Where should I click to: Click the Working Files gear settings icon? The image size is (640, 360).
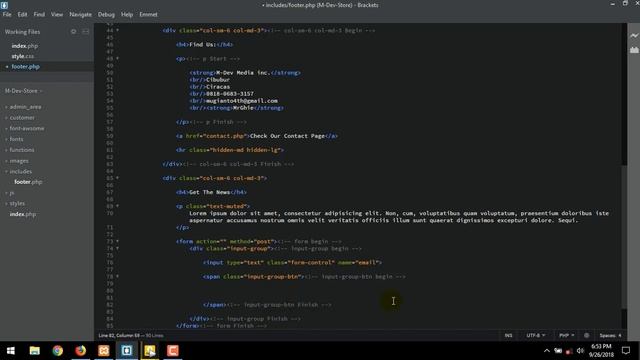[x=73, y=31]
